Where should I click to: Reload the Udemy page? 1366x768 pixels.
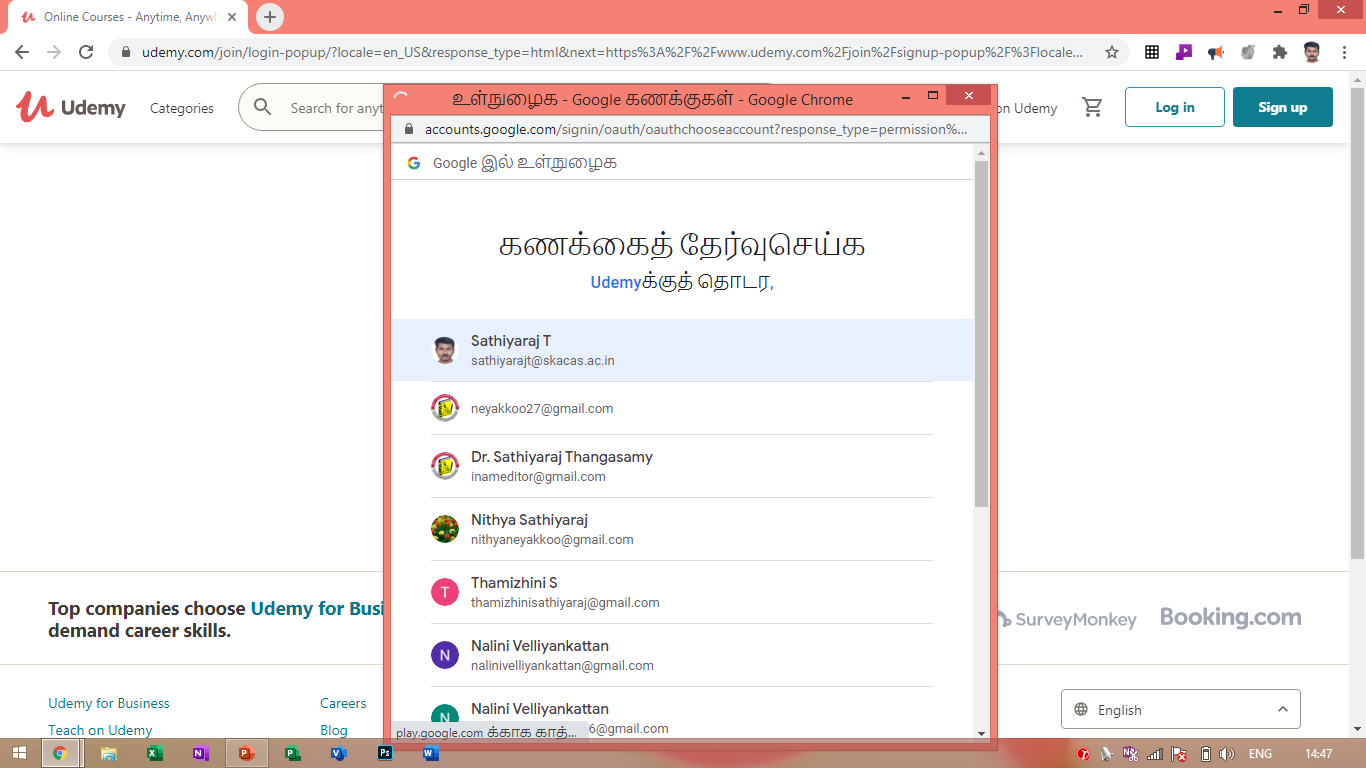pyautogui.click(x=86, y=52)
